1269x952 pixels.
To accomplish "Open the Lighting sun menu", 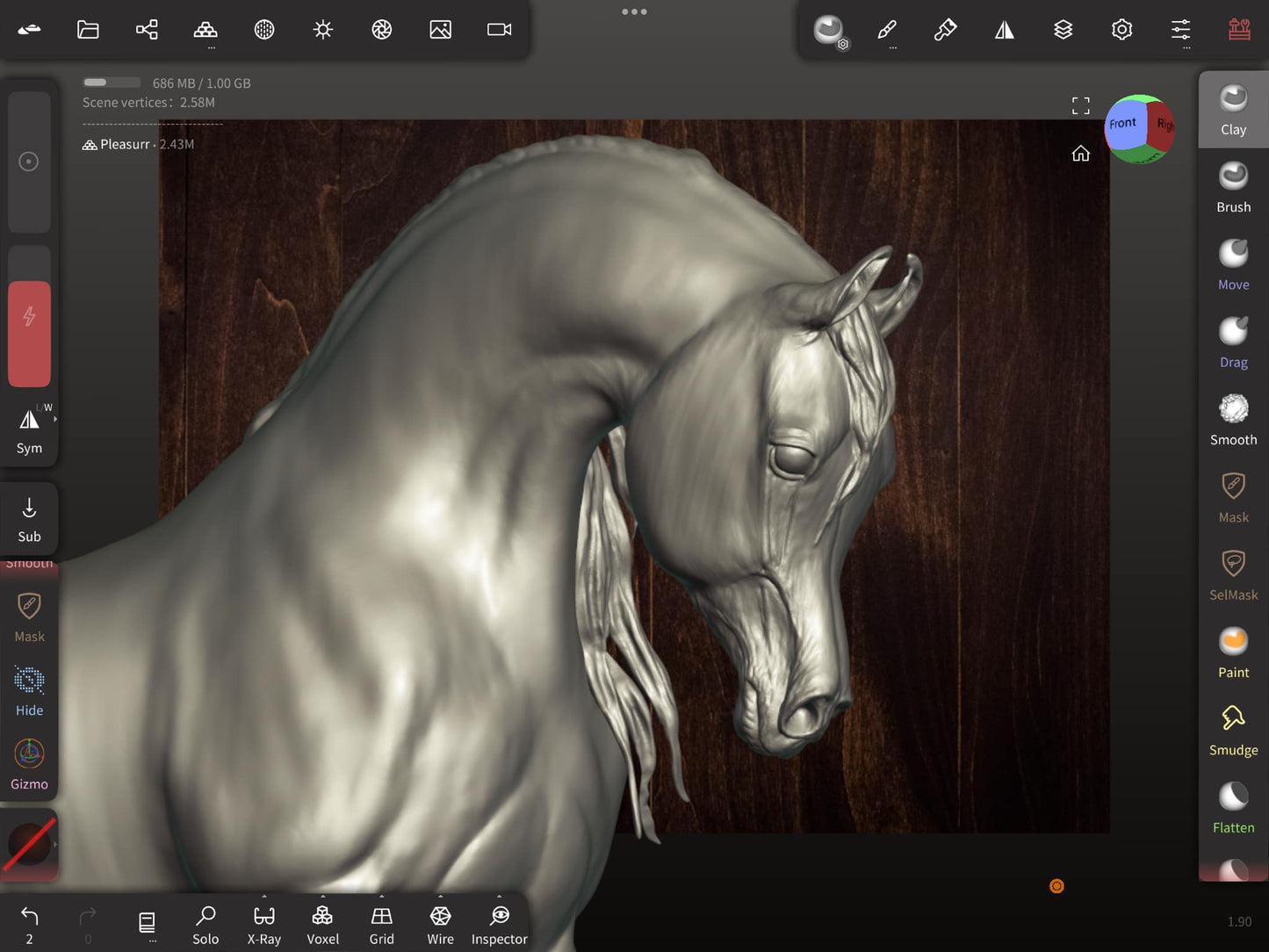I will pyautogui.click(x=323, y=30).
